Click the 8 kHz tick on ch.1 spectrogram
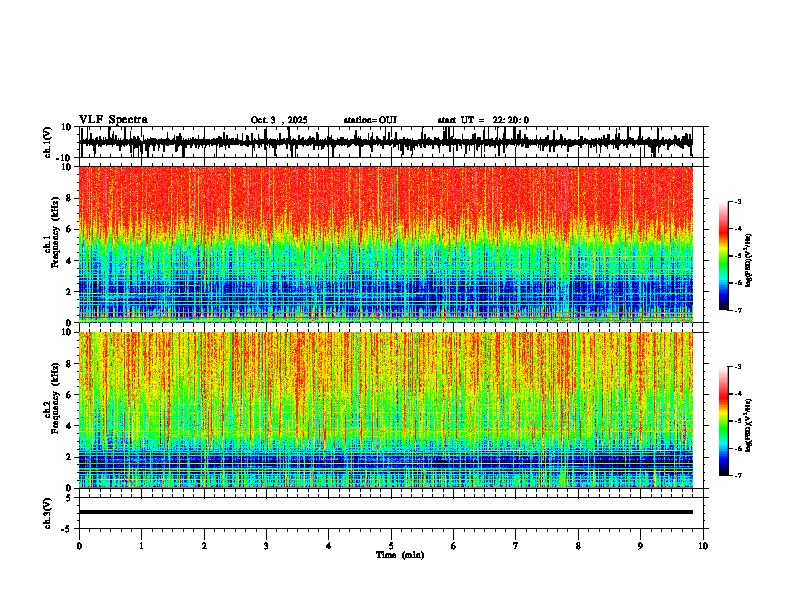 click(x=70, y=198)
